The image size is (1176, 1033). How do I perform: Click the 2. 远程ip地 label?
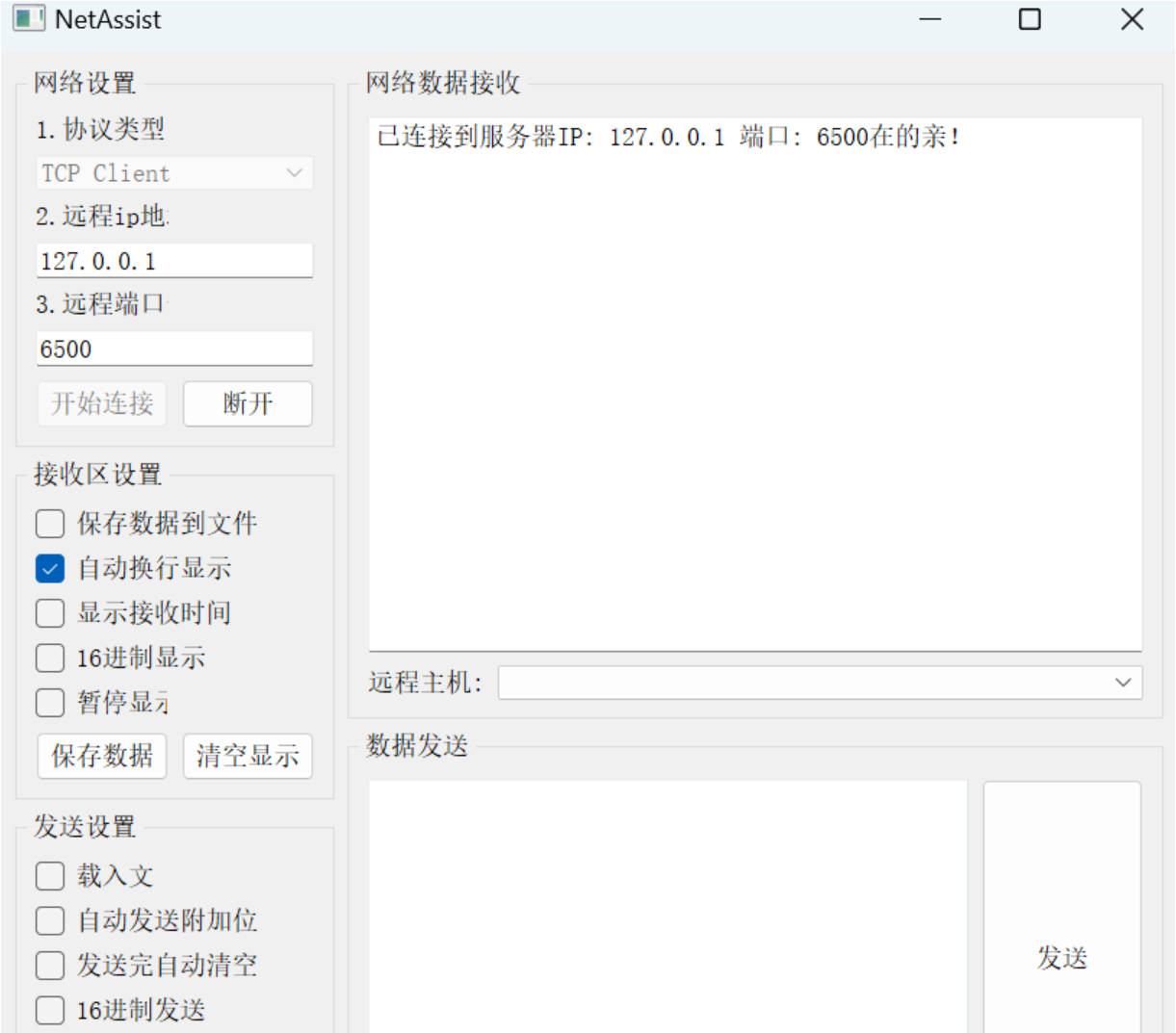click(102, 217)
